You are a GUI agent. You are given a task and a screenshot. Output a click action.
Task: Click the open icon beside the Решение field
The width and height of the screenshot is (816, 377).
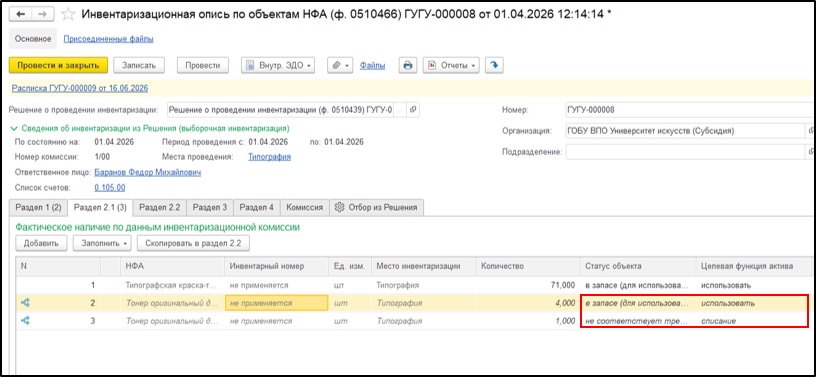413,110
